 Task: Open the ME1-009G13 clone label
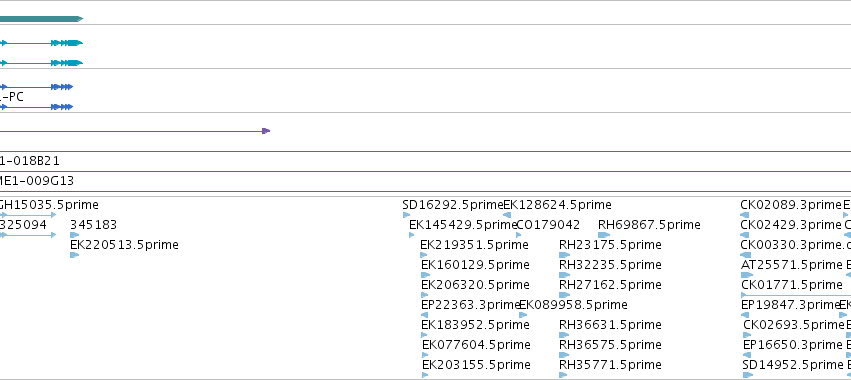[x=37, y=181]
